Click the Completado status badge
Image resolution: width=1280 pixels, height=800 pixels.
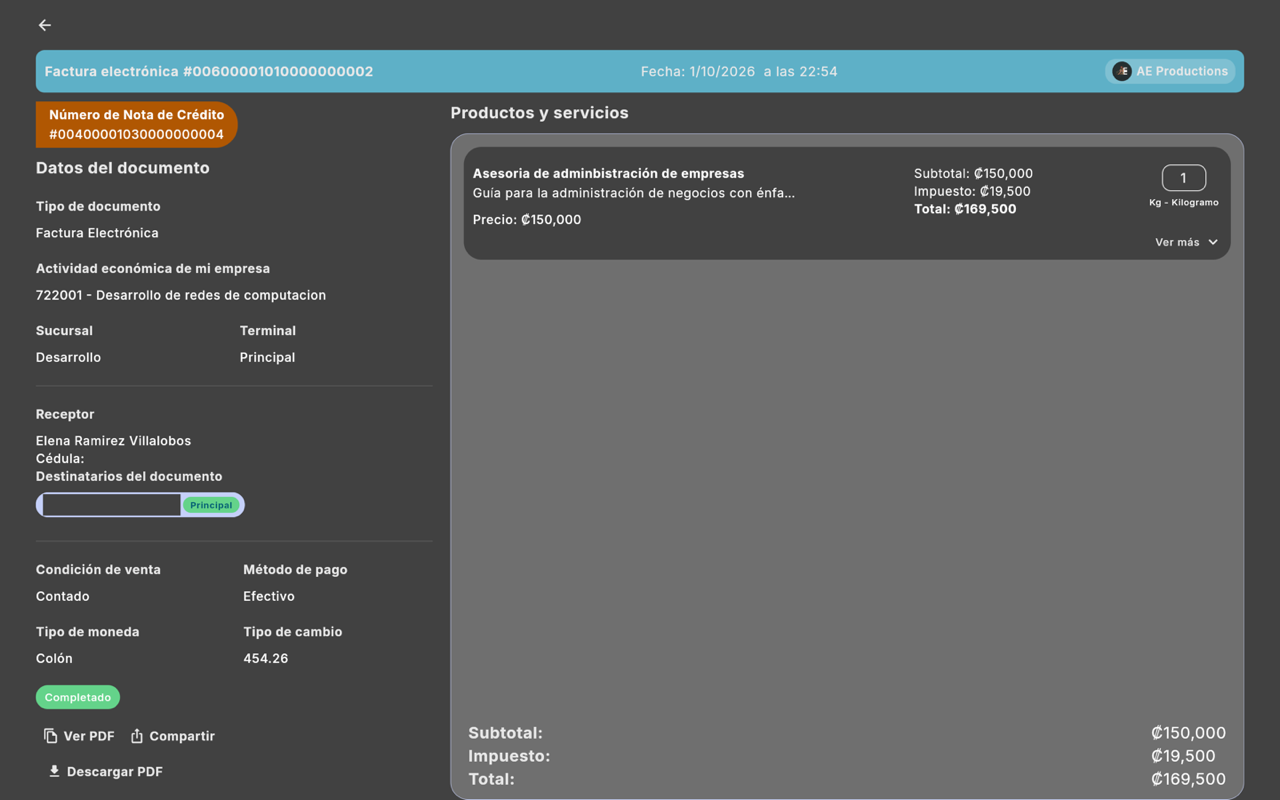click(x=78, y=697)
